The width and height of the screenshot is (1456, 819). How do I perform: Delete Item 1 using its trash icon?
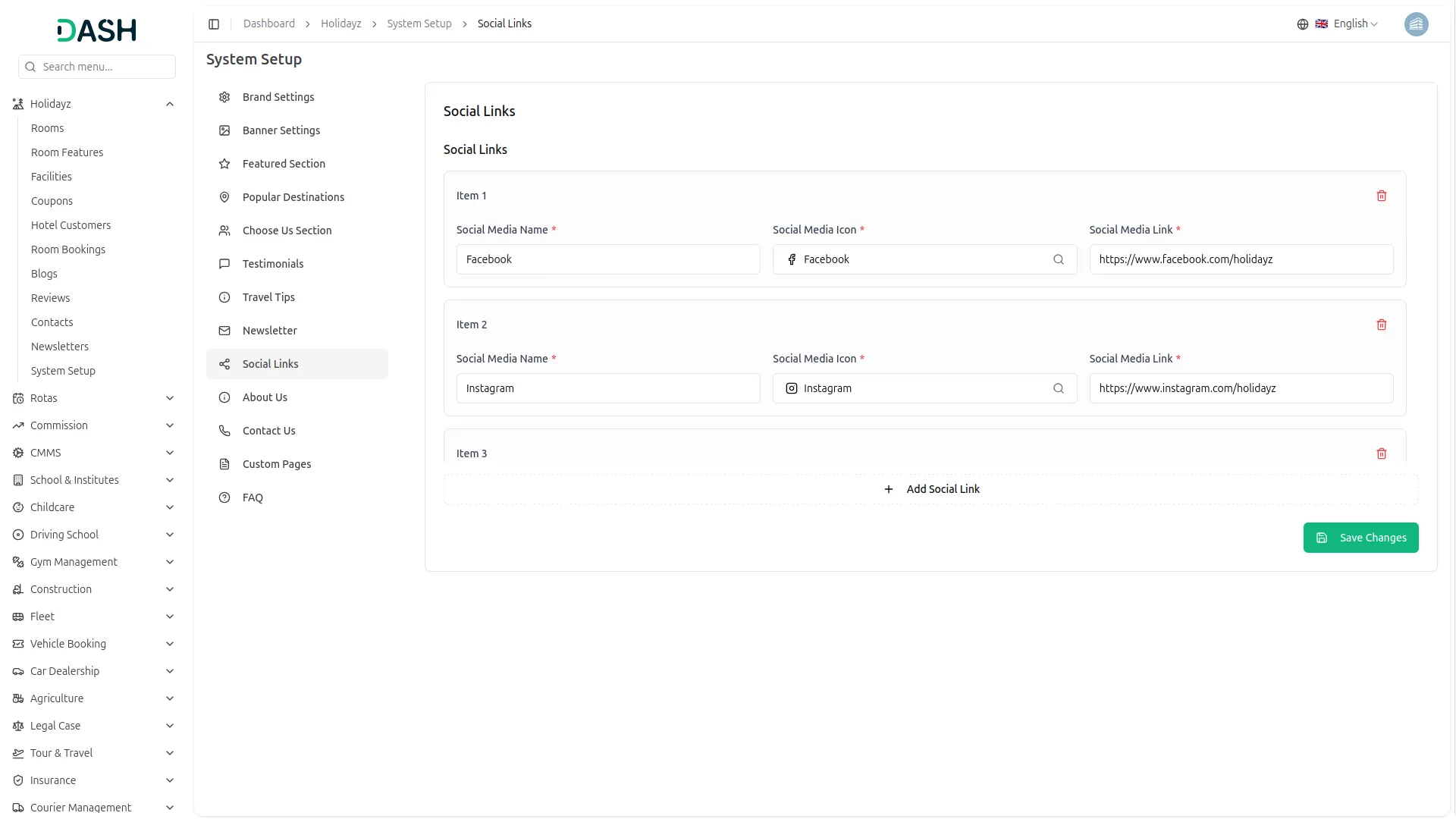(x=1382, y=196)
